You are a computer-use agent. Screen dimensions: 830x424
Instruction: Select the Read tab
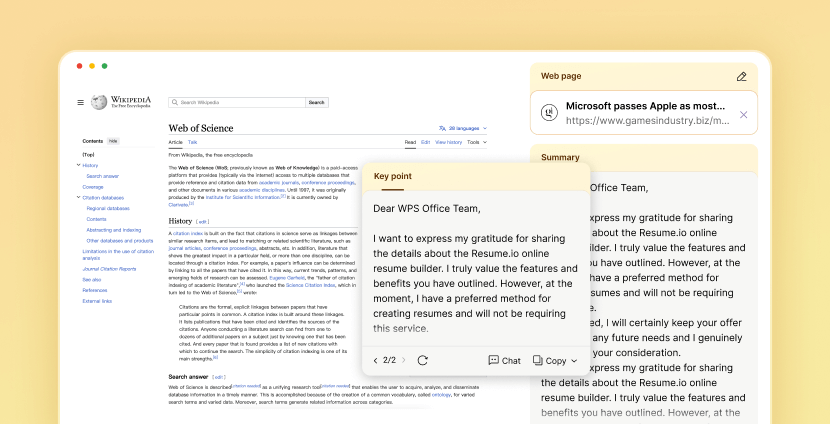(410, 142)
